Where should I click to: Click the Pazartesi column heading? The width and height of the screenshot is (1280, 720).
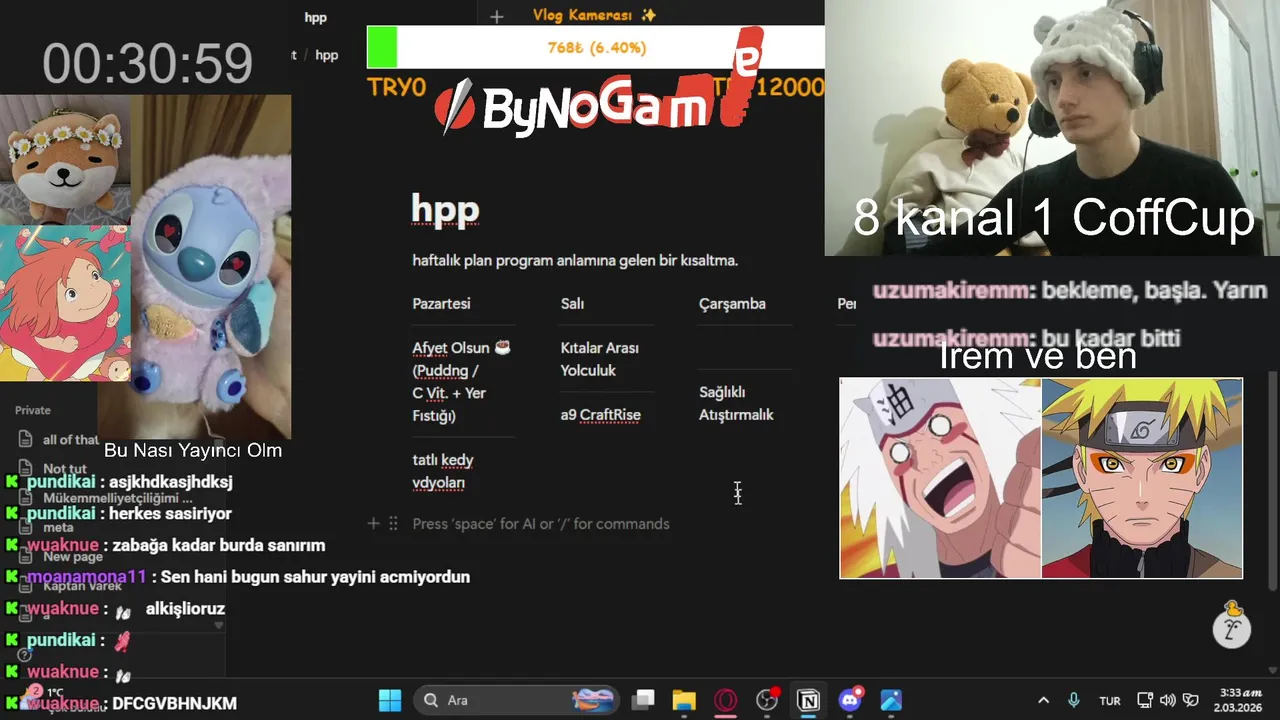click(441, 304)
